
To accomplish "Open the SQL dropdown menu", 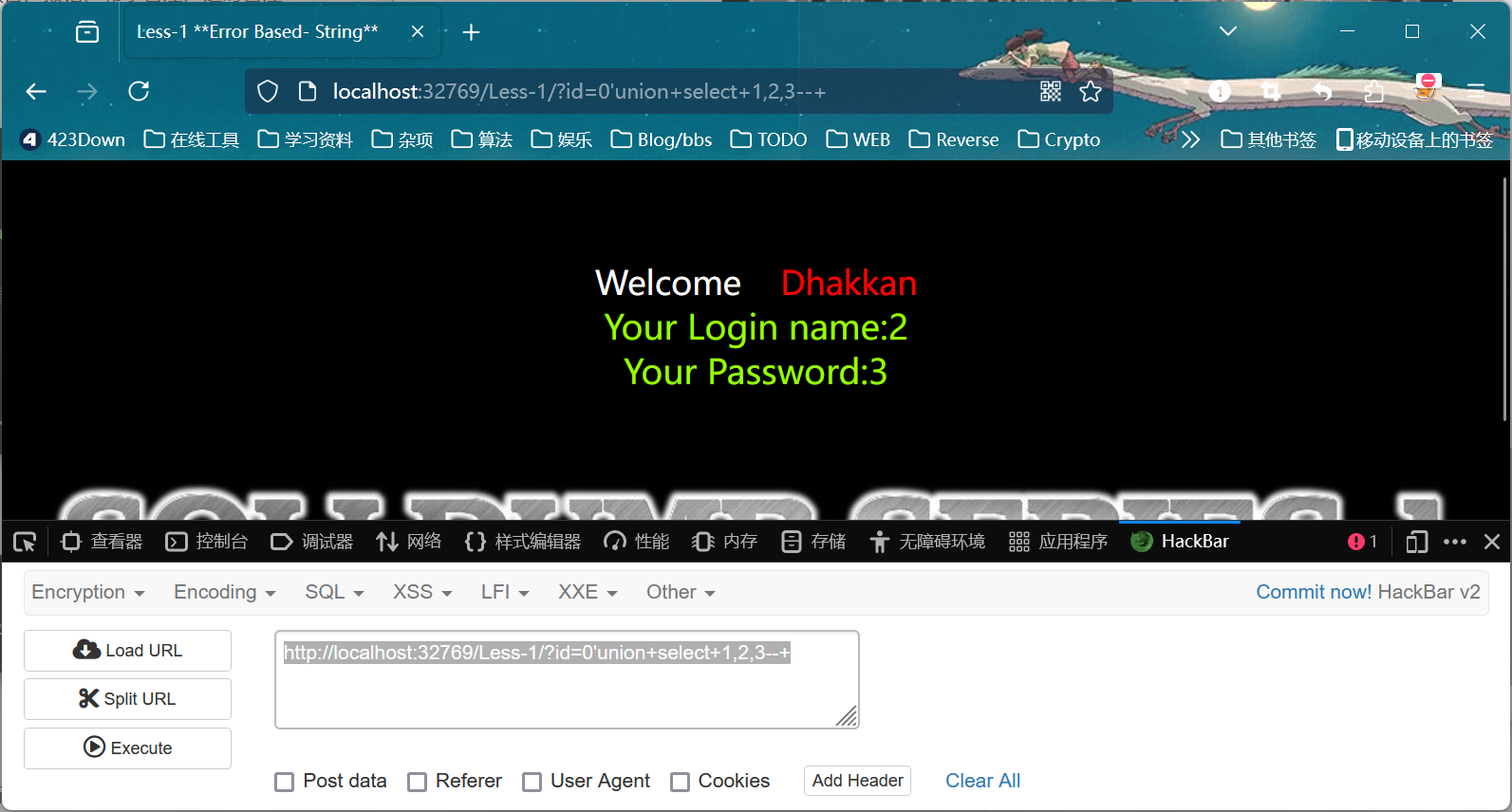I will click(334, 592).
